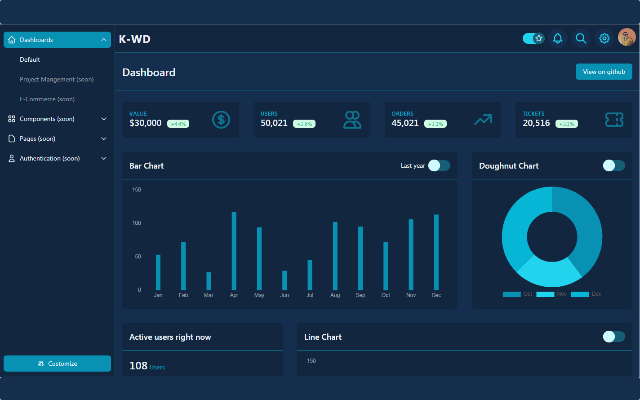The width and height of the screenshot is (640, 400).
Task: Open the Authentication (soon) menu label
Action: (x=50, y=158)
